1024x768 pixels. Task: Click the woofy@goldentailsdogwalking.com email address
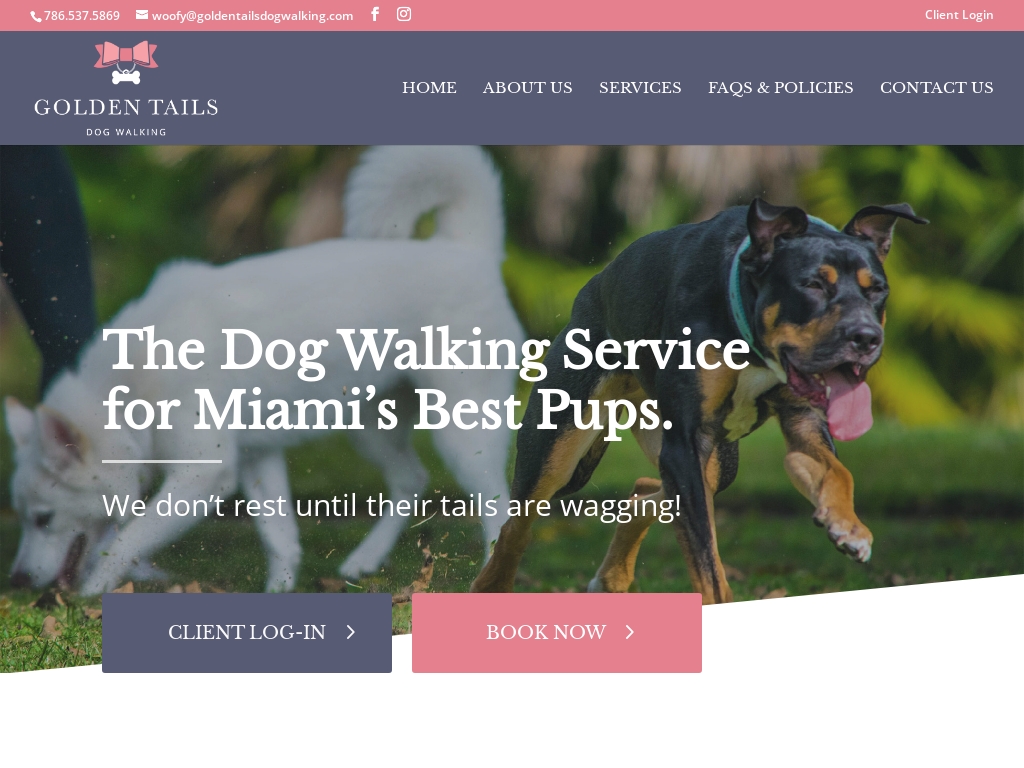coord(252,16)
